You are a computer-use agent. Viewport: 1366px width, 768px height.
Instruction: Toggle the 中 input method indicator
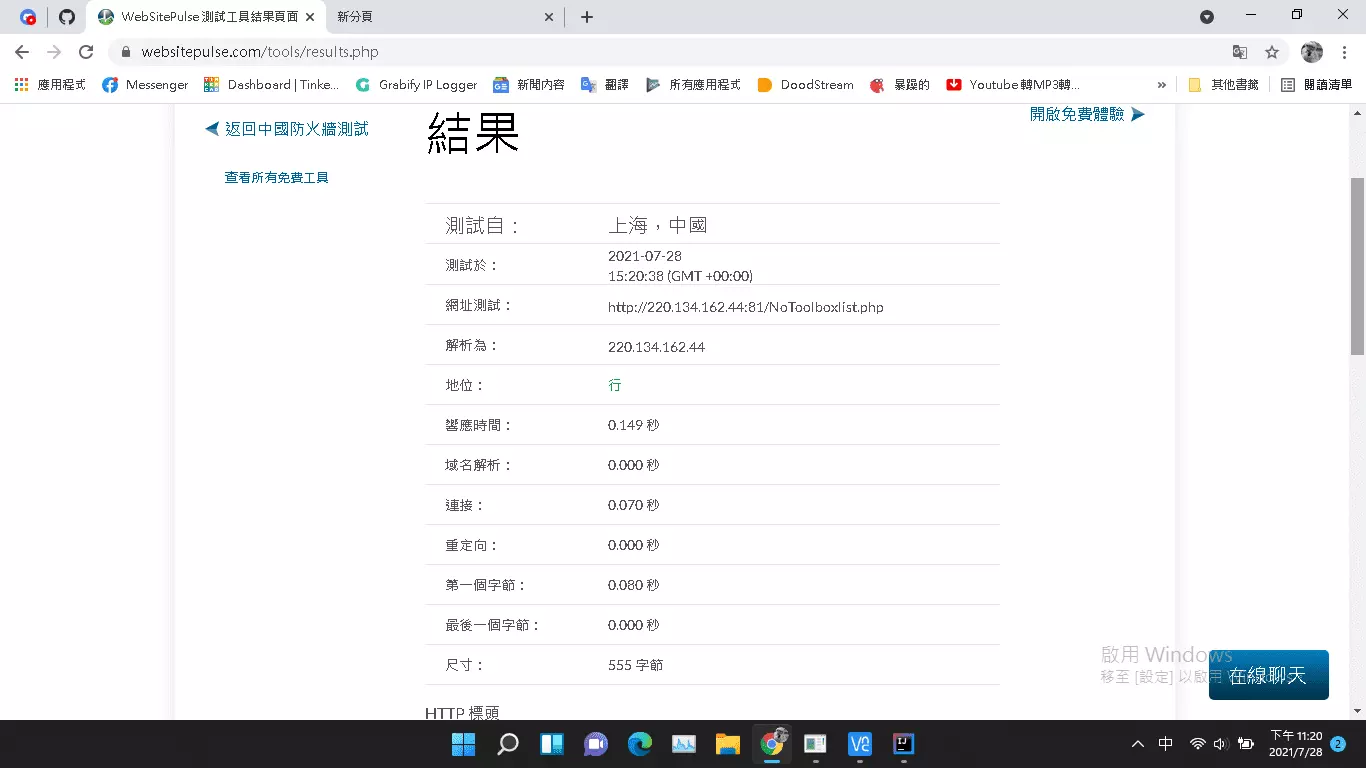(1166, 744)
